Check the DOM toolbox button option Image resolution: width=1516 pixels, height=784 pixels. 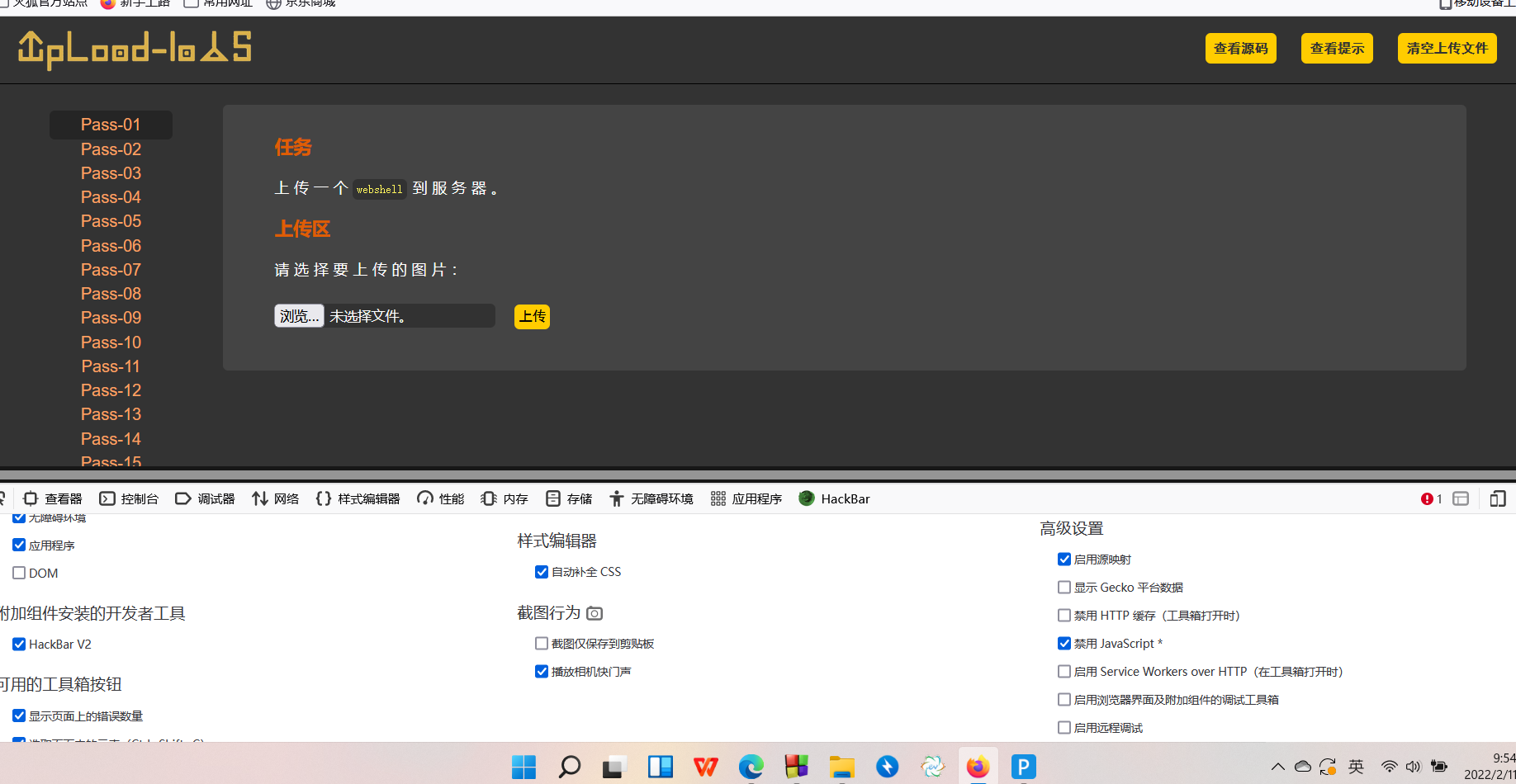pos(19,573)
